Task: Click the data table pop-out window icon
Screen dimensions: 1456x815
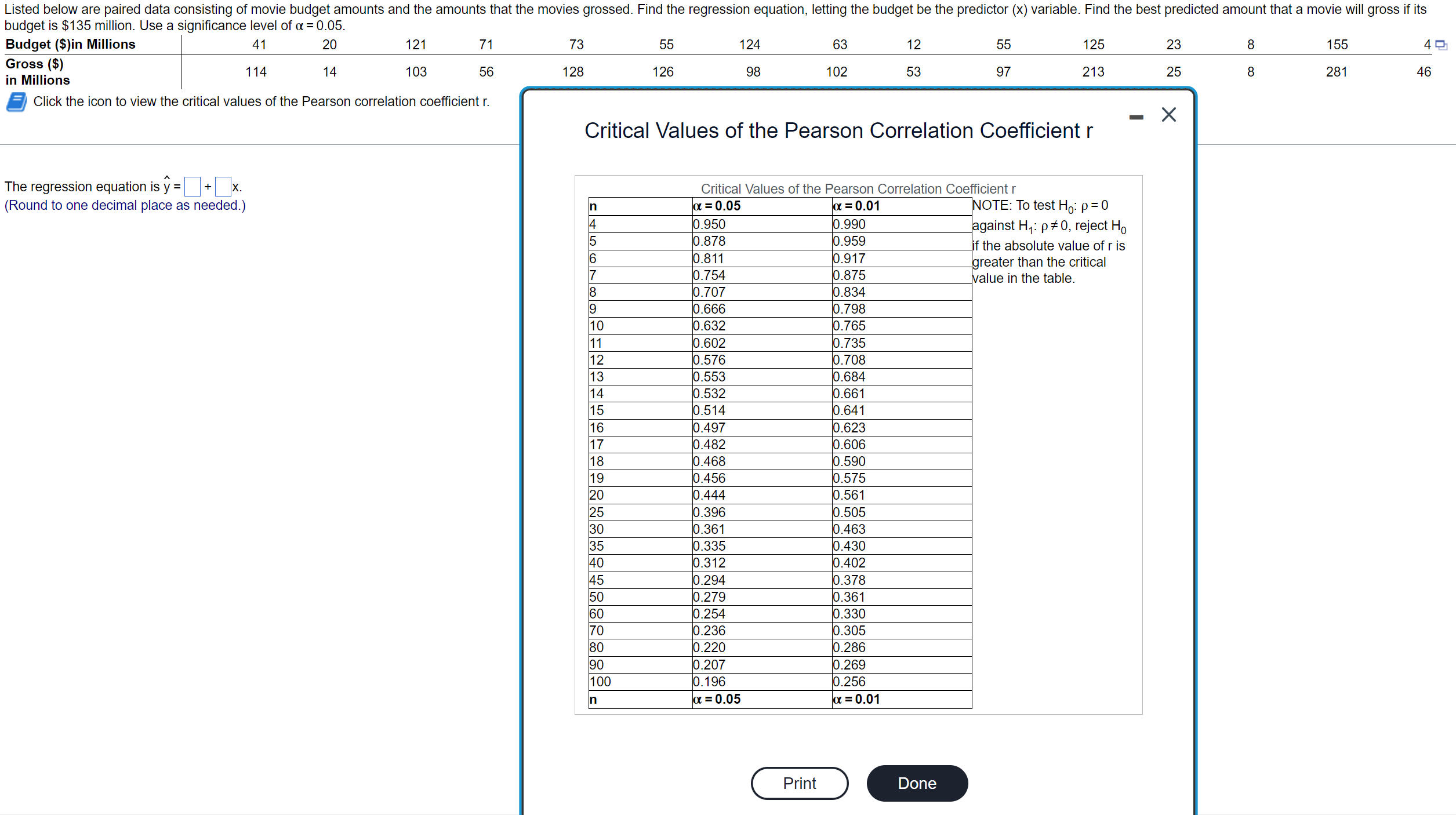Action: (x=1441, y=45)
